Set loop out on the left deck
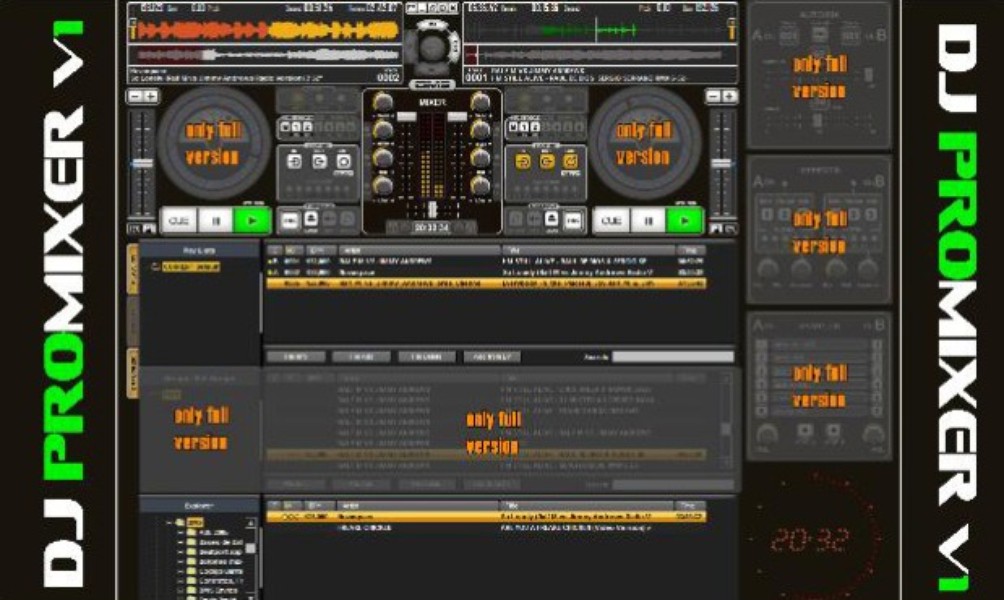1004x600 pixels. 319,161
